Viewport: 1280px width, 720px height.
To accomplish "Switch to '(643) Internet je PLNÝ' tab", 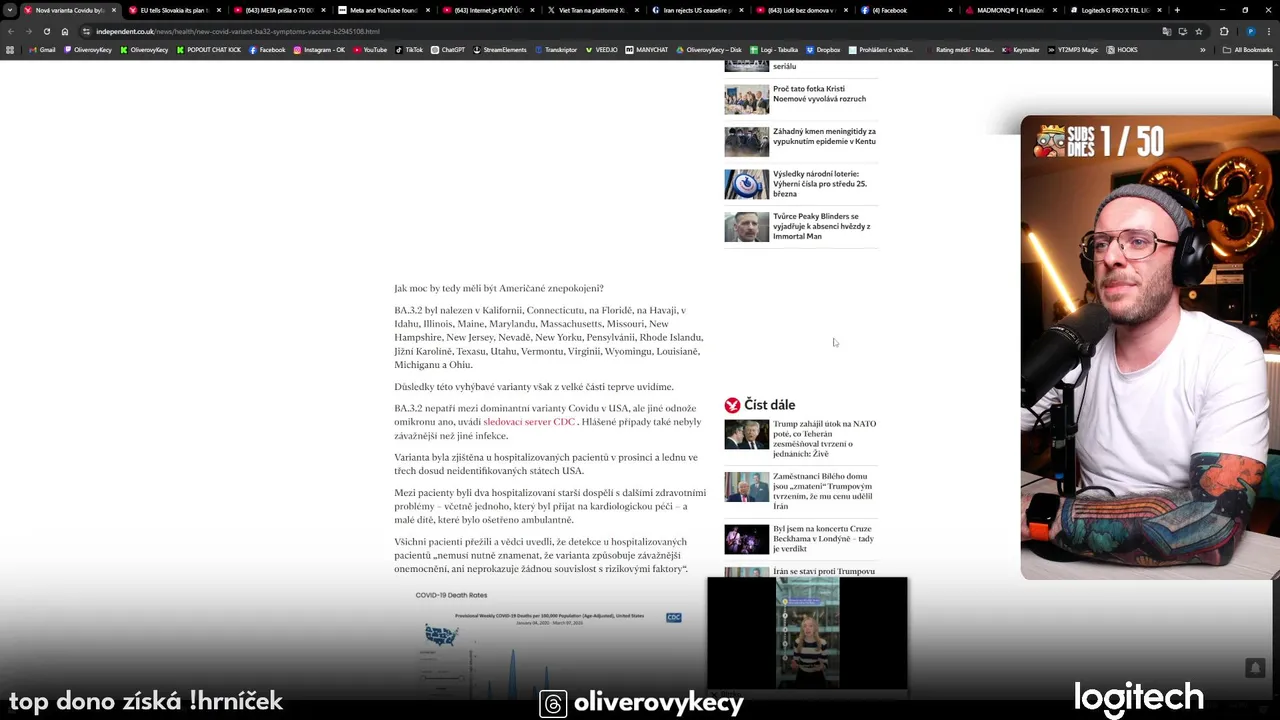I will tap(489, 10).
